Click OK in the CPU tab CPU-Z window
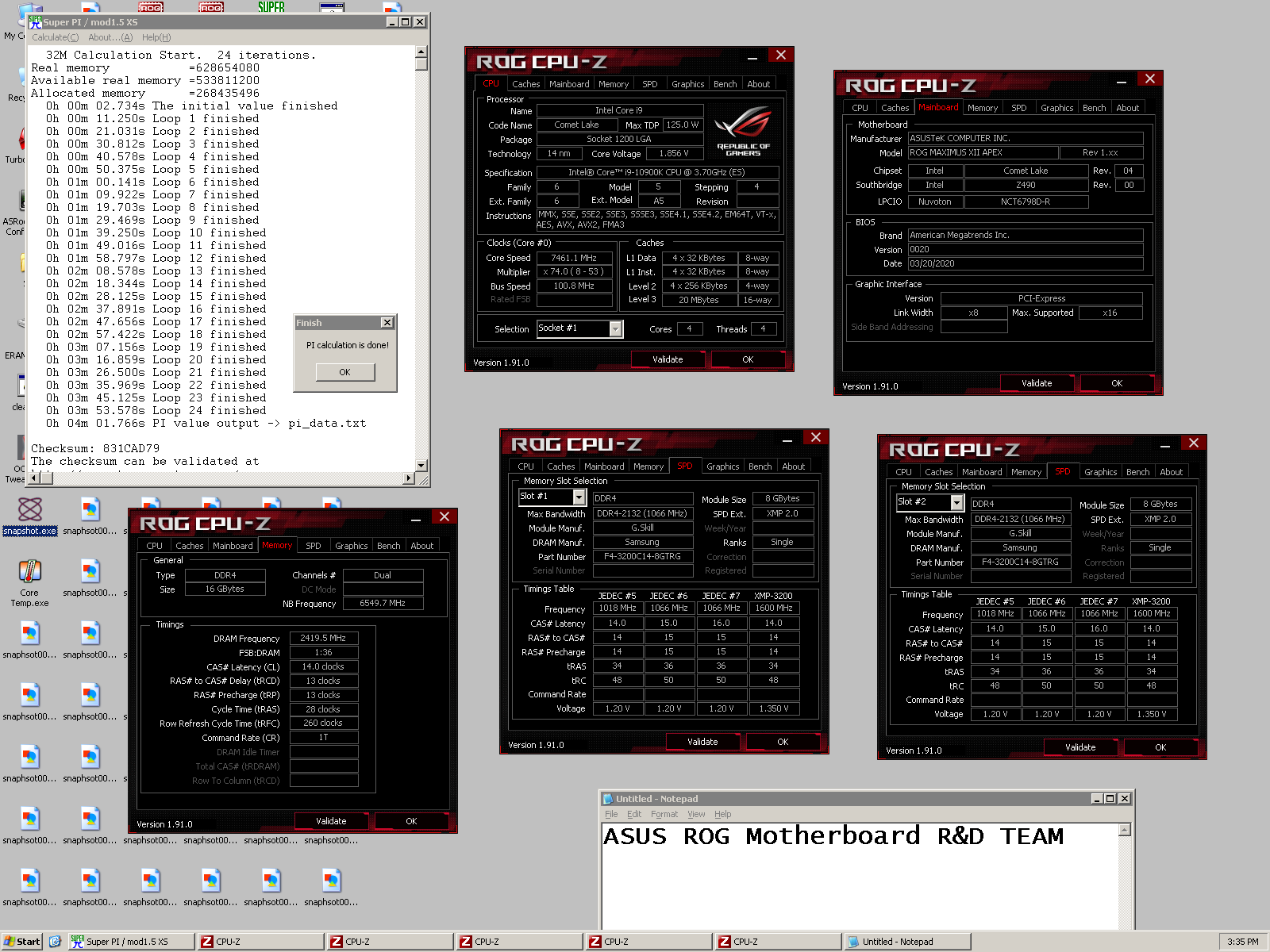This screenshot has height=952, width=1270. pyautogui.click(x=748, y=359)
